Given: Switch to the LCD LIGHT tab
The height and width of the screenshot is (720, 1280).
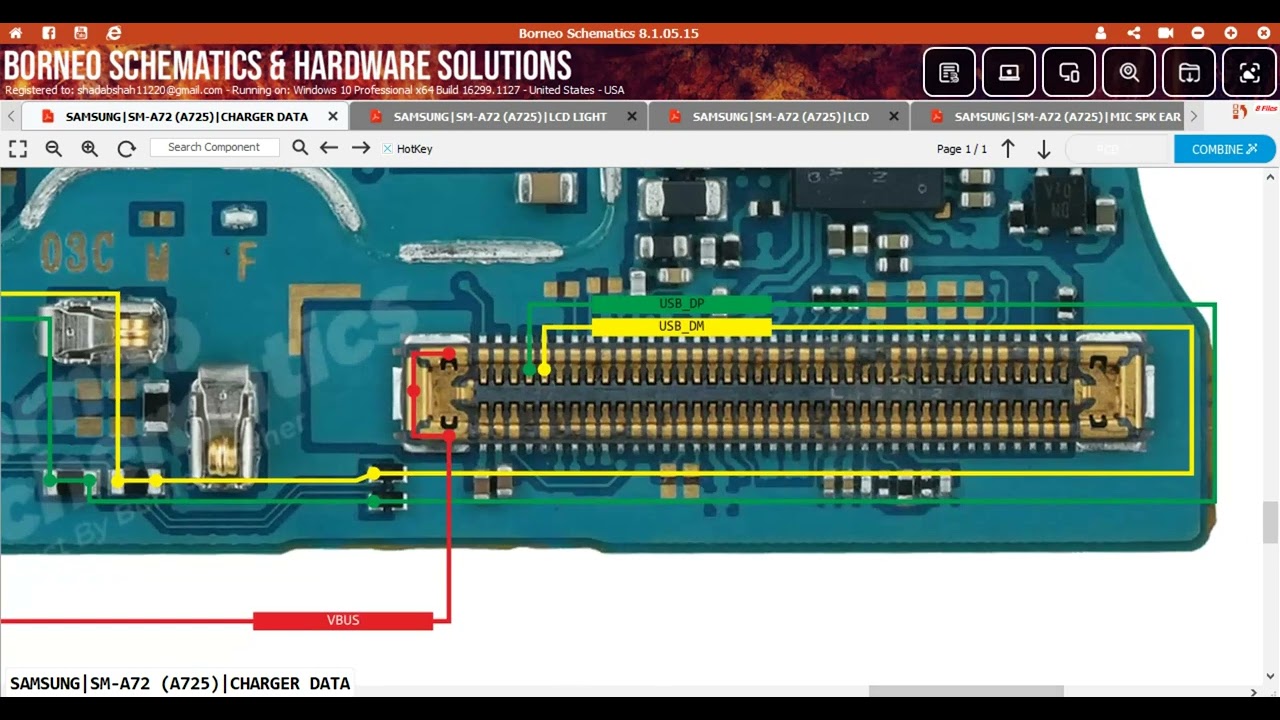Looking at the screenshot, I should 499,116.
